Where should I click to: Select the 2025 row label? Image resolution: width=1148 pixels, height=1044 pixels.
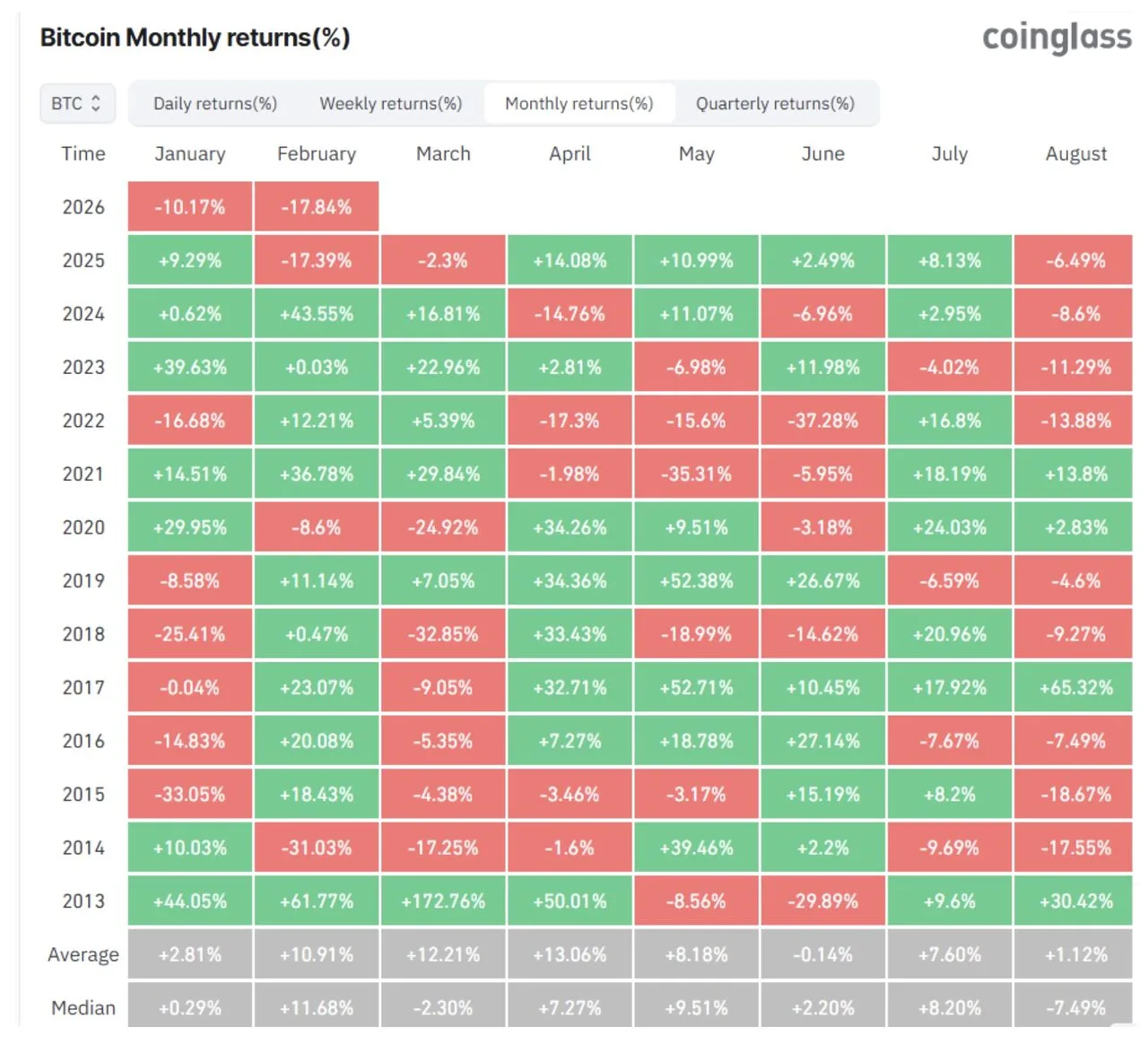82,260
